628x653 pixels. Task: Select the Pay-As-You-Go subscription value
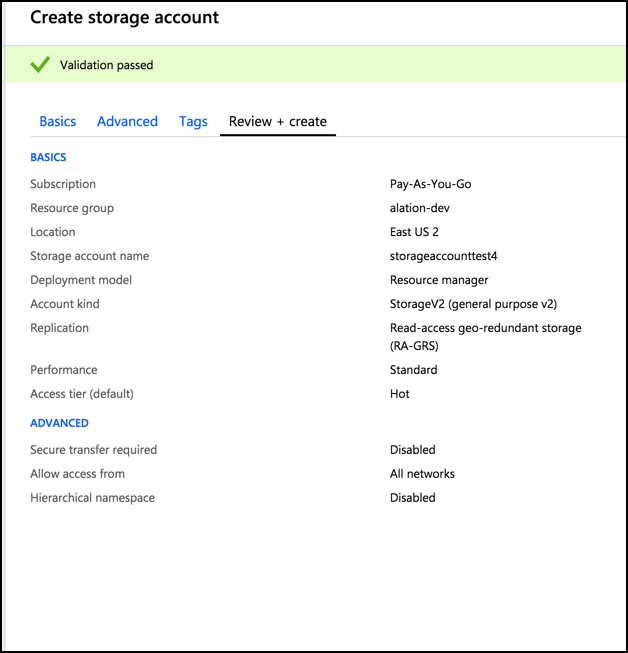point(431,184)
